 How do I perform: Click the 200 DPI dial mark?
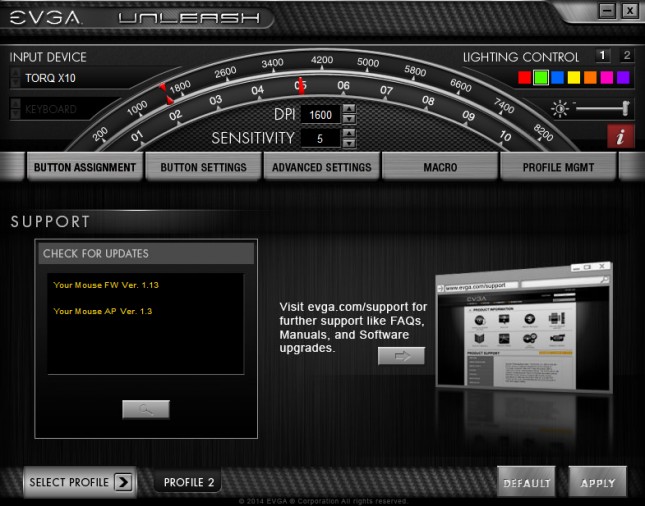click(100, 134)
